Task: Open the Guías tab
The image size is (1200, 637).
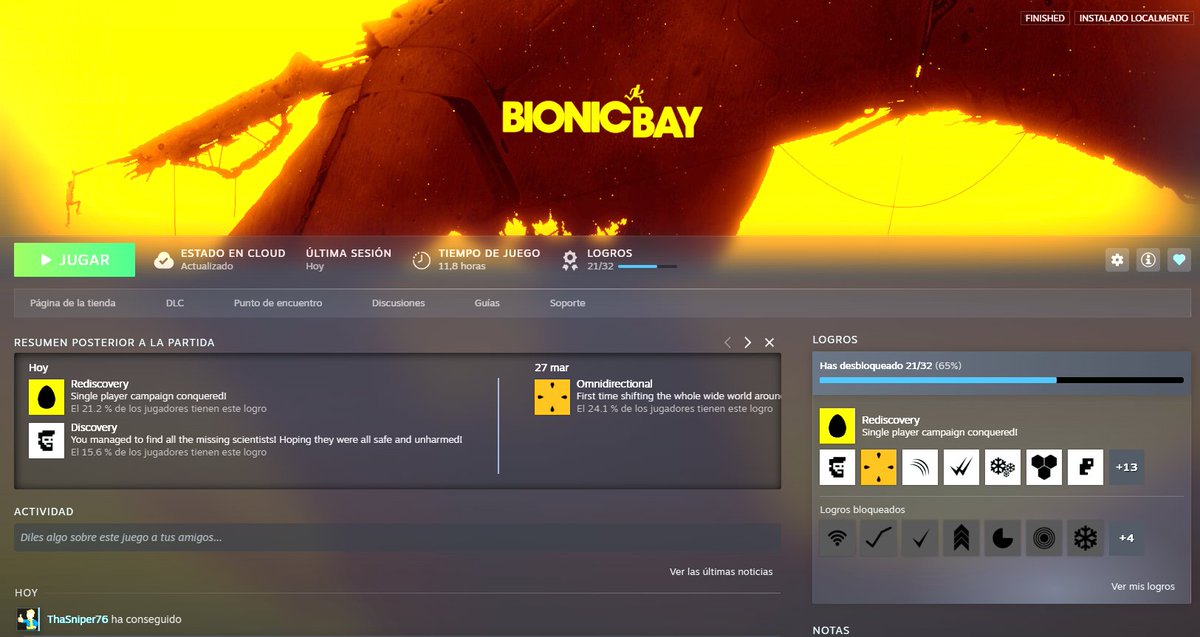Action: coord(487,303)
